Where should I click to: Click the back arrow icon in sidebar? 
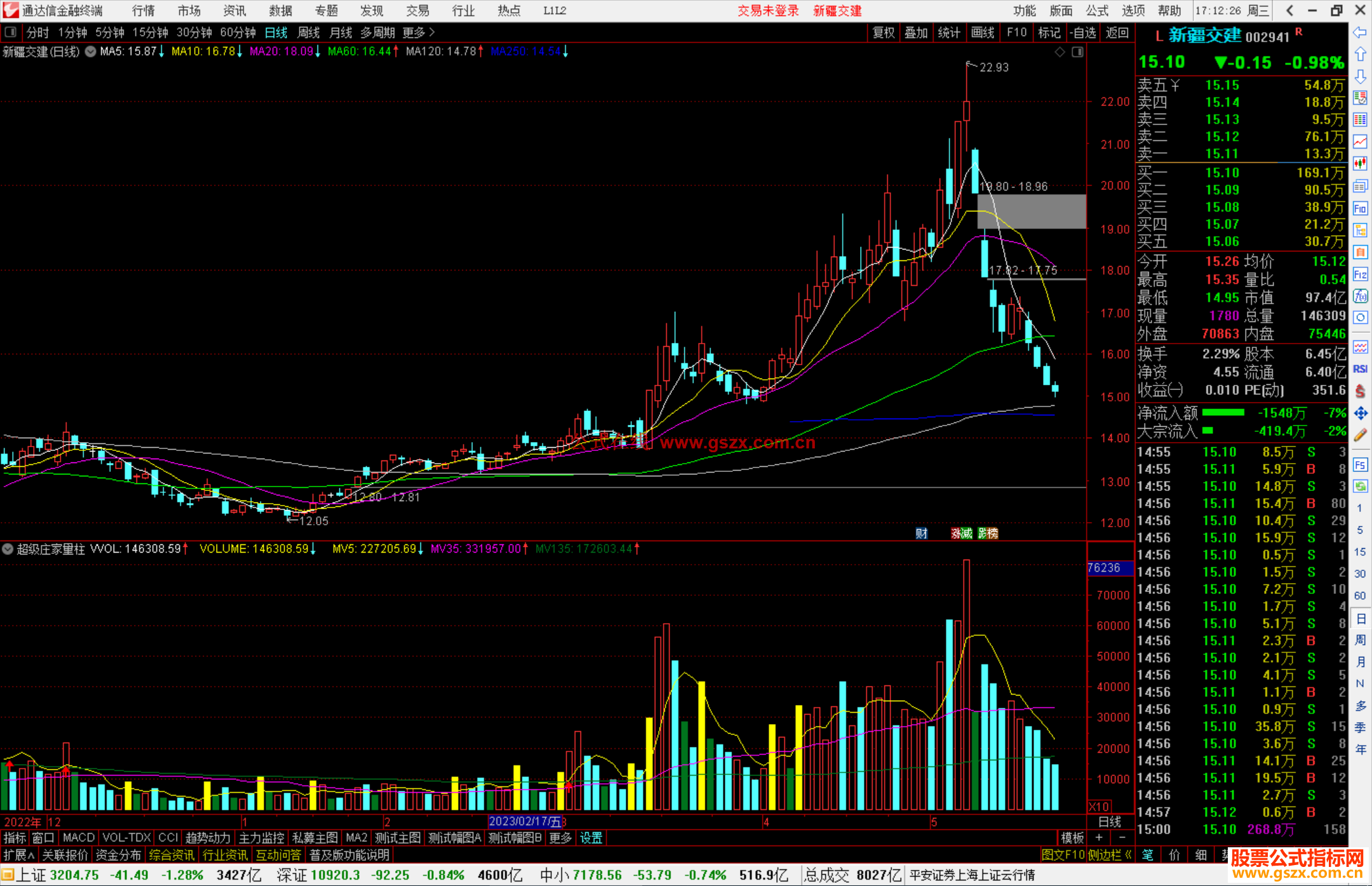[x=1360, y=32]
